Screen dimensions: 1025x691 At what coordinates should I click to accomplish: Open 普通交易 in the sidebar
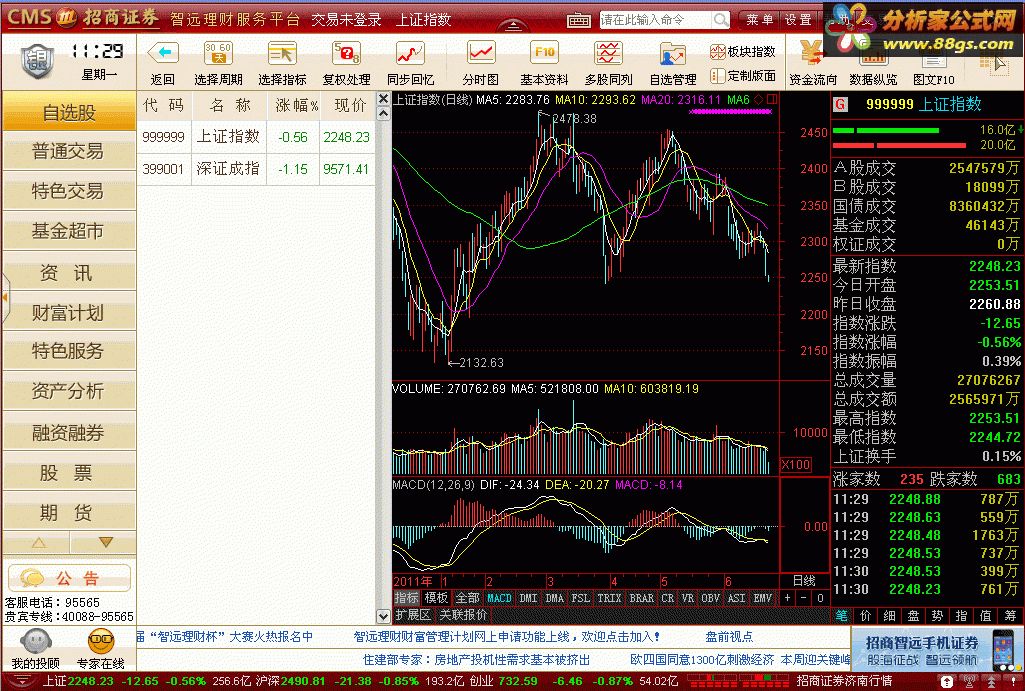pos(69,152)
